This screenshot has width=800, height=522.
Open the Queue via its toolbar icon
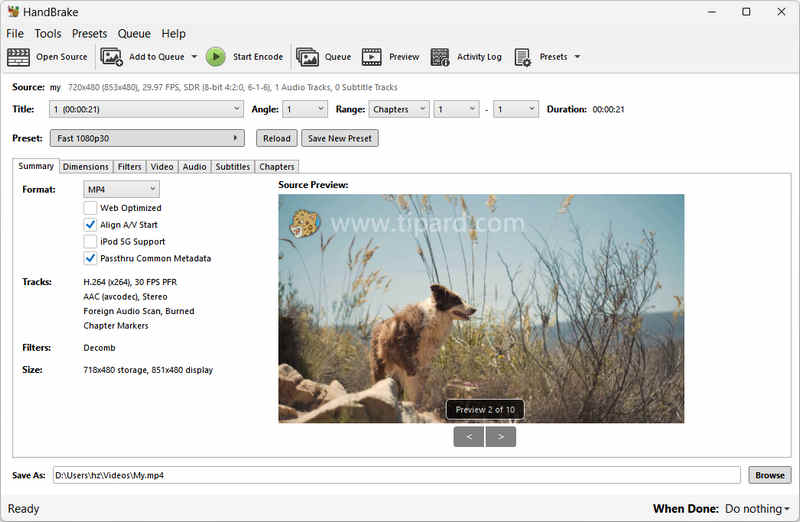[x=307, y=57]
